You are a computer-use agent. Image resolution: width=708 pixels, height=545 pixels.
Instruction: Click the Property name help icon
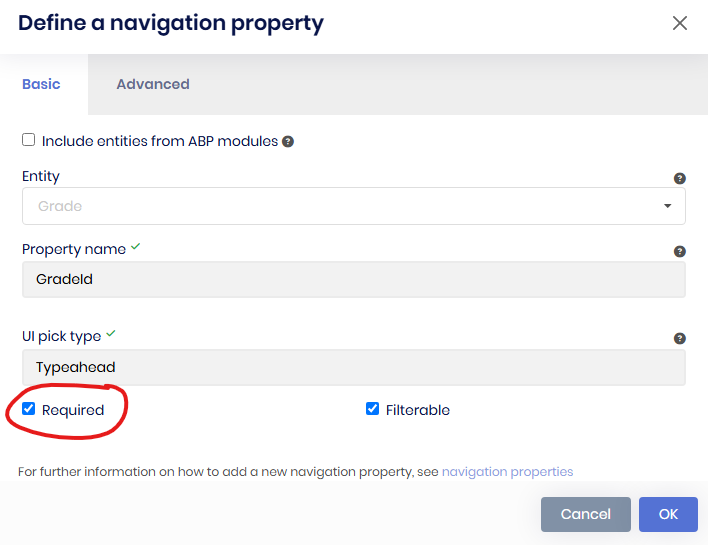679,252
